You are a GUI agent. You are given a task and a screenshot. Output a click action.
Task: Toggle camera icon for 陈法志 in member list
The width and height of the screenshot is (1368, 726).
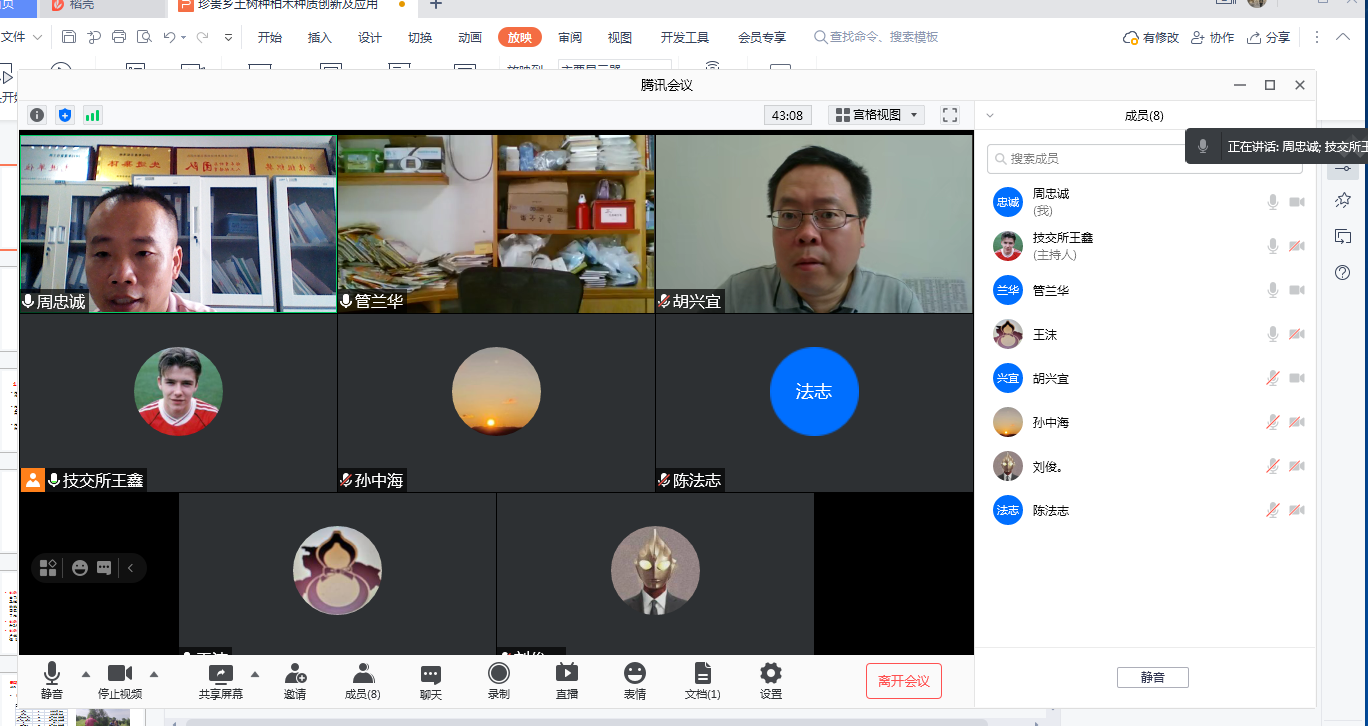click(1297, 510)
